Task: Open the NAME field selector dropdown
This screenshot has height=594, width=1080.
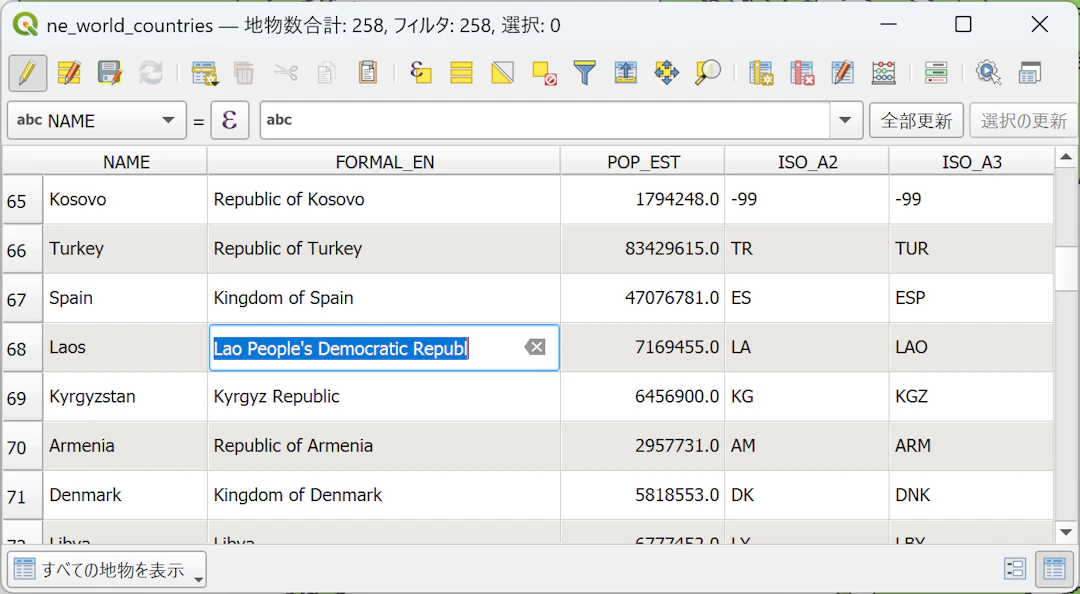Action: tap(96, 121)
